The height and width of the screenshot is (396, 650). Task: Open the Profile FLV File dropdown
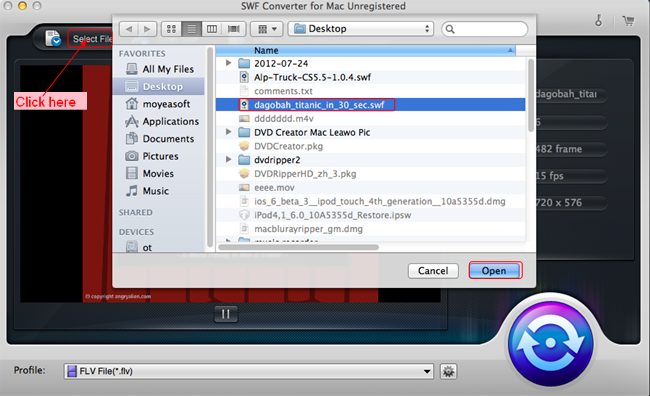248,371
